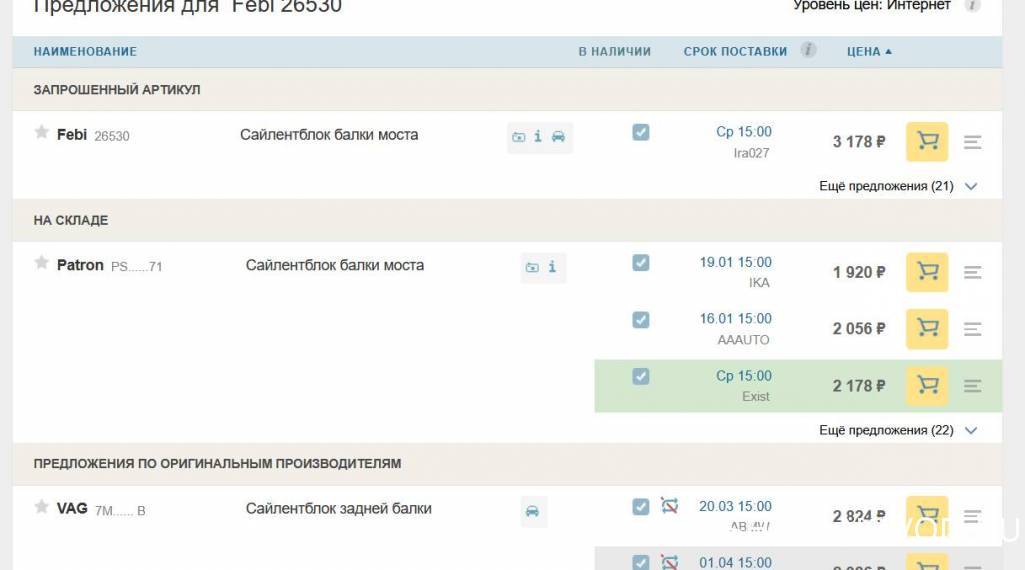Toggle in-stock checkbox for Febi row
The width and height of the screenshot is (1025, 570).
coord(641,132)
